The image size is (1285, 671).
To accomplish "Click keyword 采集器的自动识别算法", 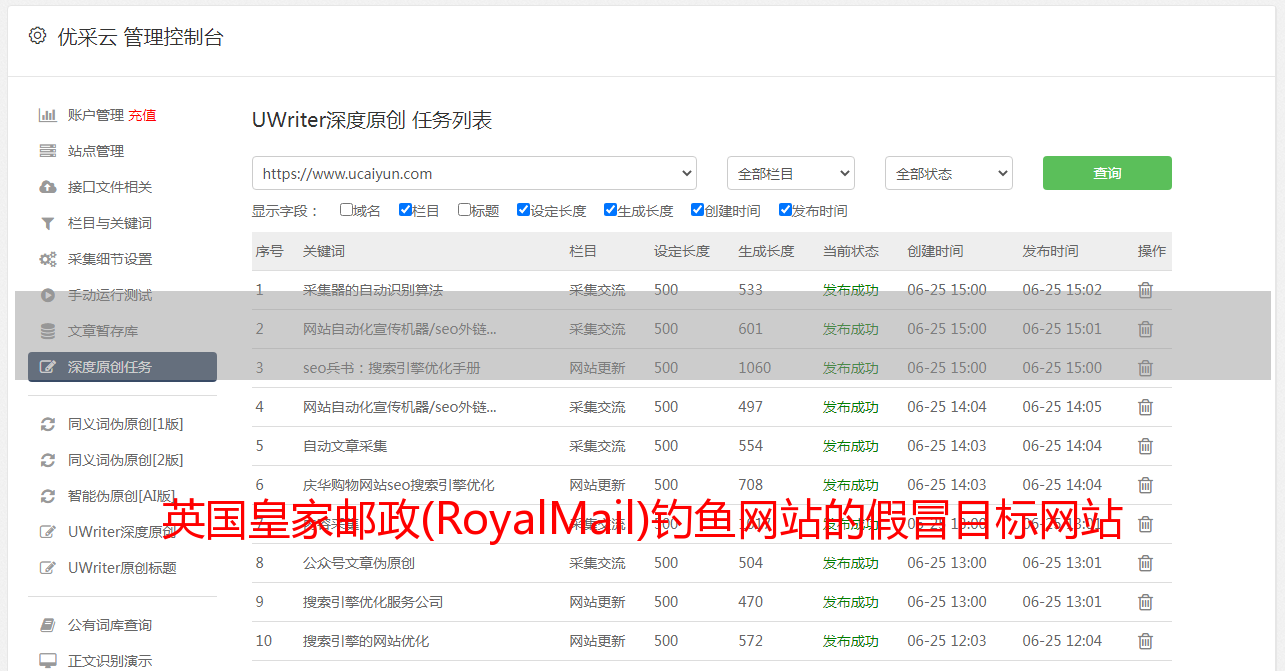I will pyautogui.click(x=373, y=290).
